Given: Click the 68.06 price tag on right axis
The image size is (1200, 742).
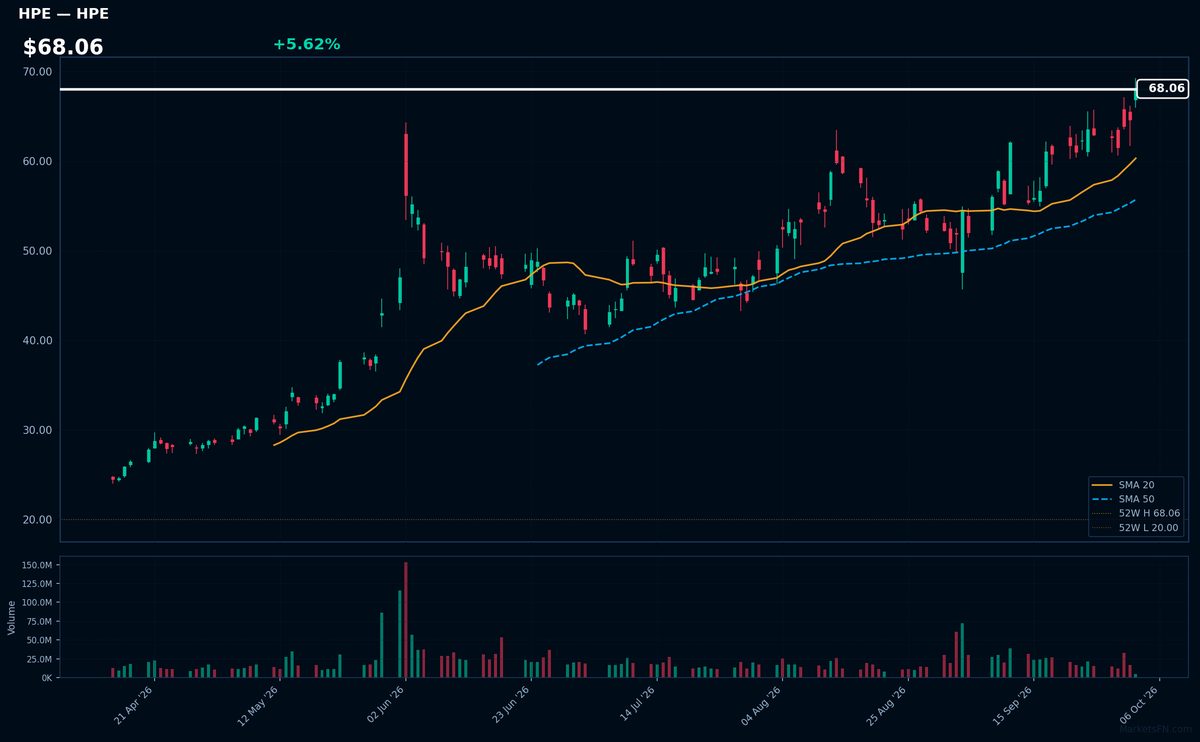Looking at the screenshot, I should [x=1162, y=88].
